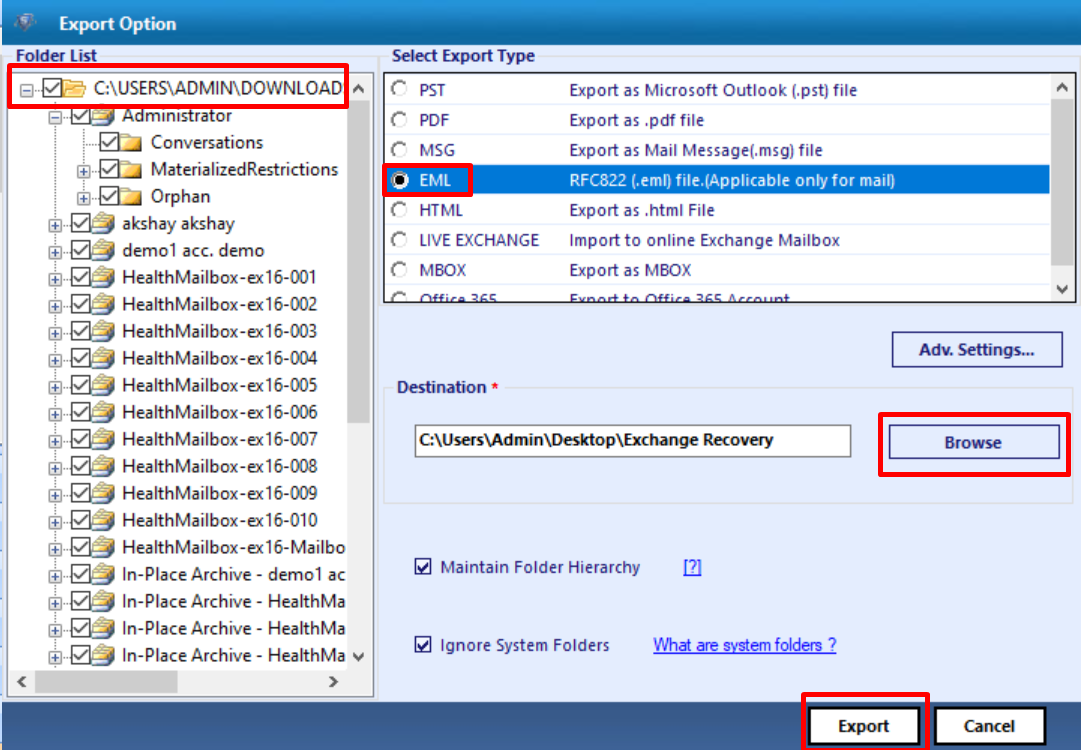Toggle Ignore System Folders checkbox
The height and width of the screenshot is (750, 1081).
point(423,645)
